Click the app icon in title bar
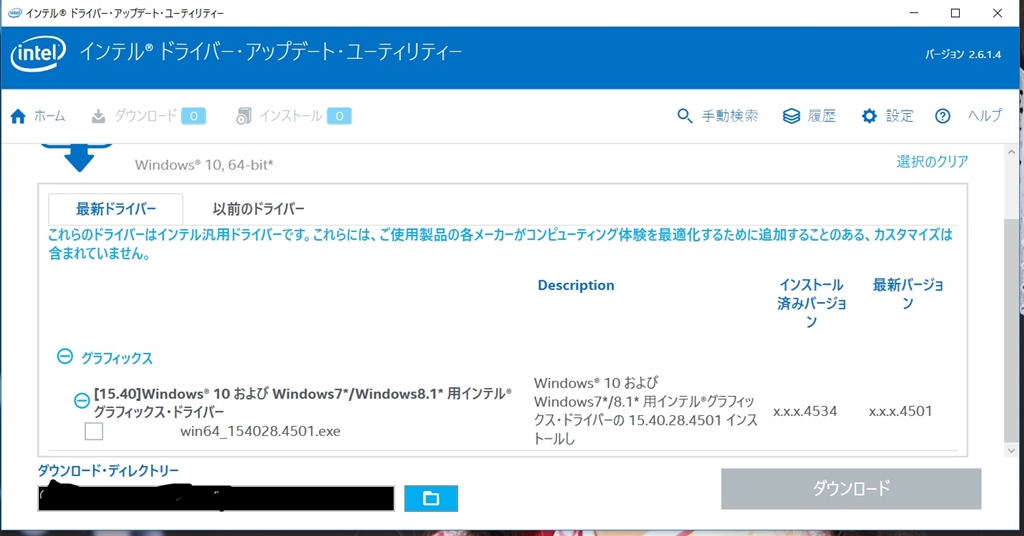The image size is (1024, 536). tap(14, 13)
